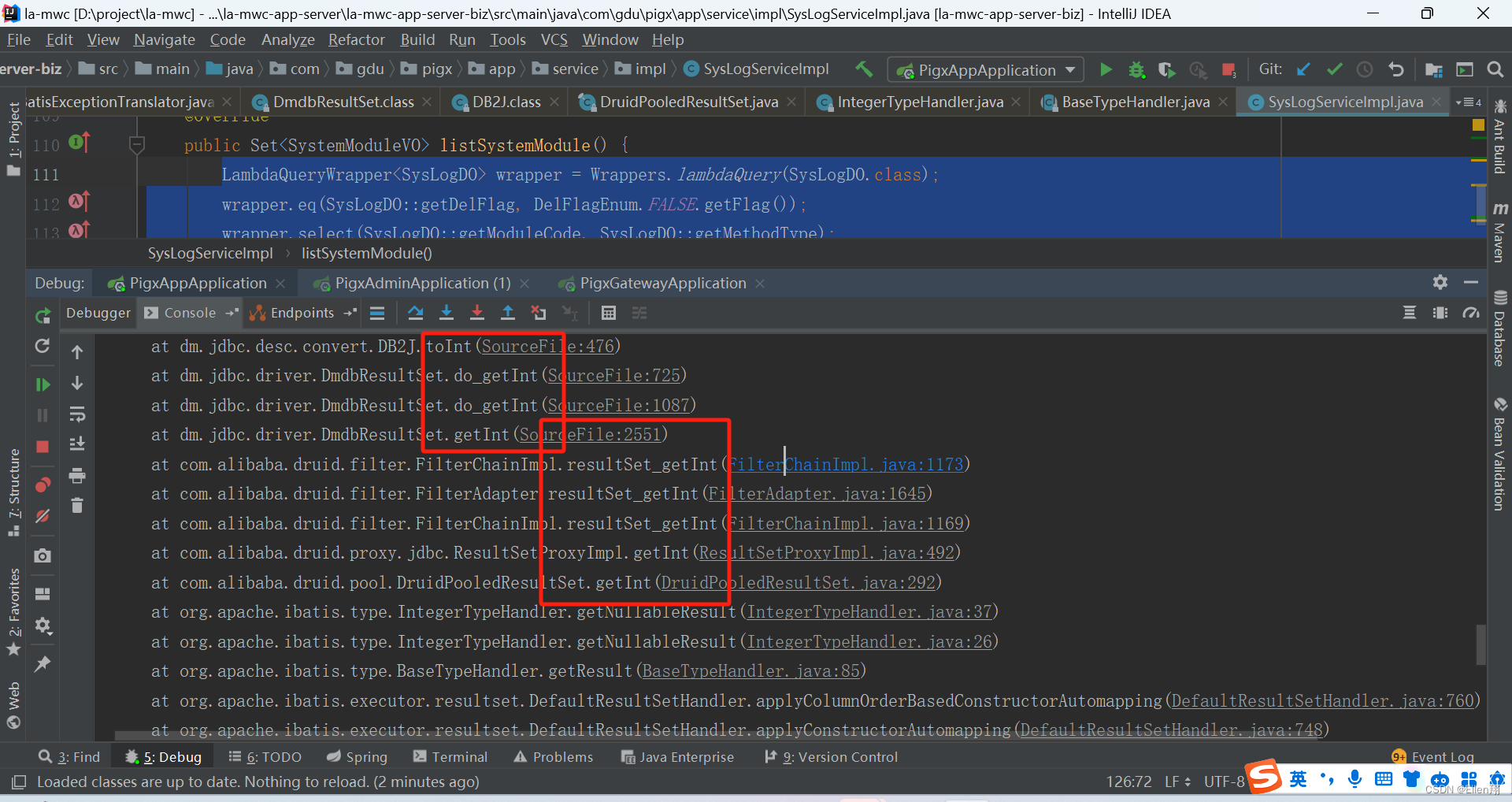Switch to DruidPooledResultSet.java tab
This screenshot has width=1512, height=802.
[688, 102]
